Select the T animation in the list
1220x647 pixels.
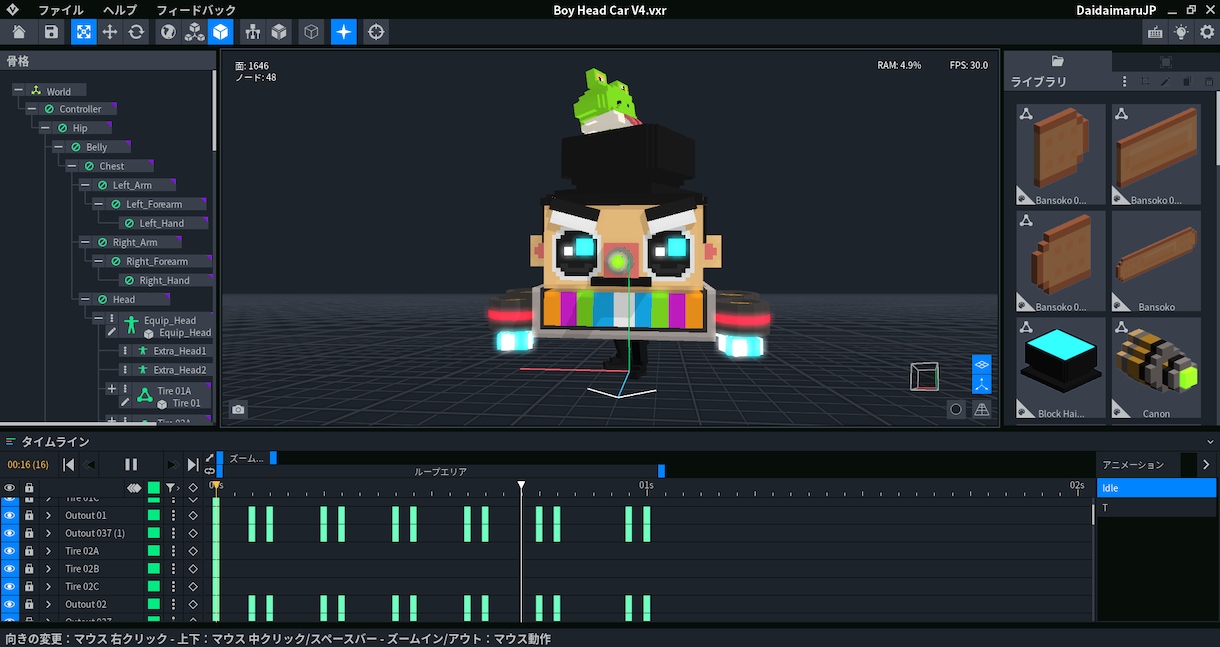tap(1156, 508)
